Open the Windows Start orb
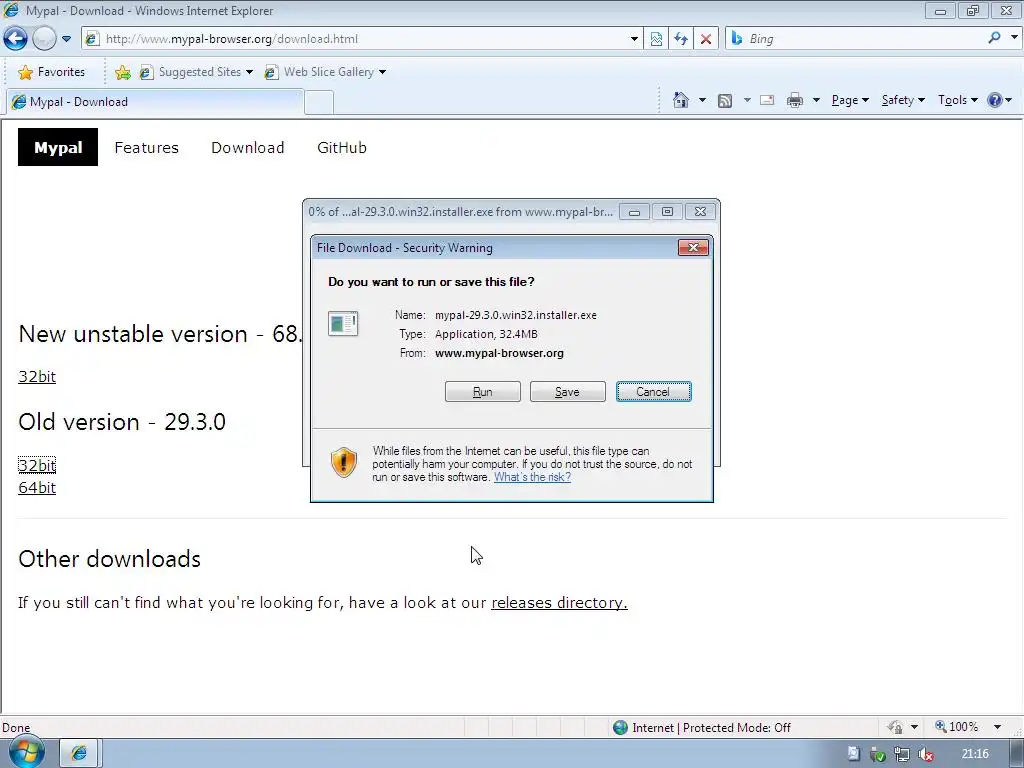This screenshot has width=1024, height=768. tap(27, 753)
